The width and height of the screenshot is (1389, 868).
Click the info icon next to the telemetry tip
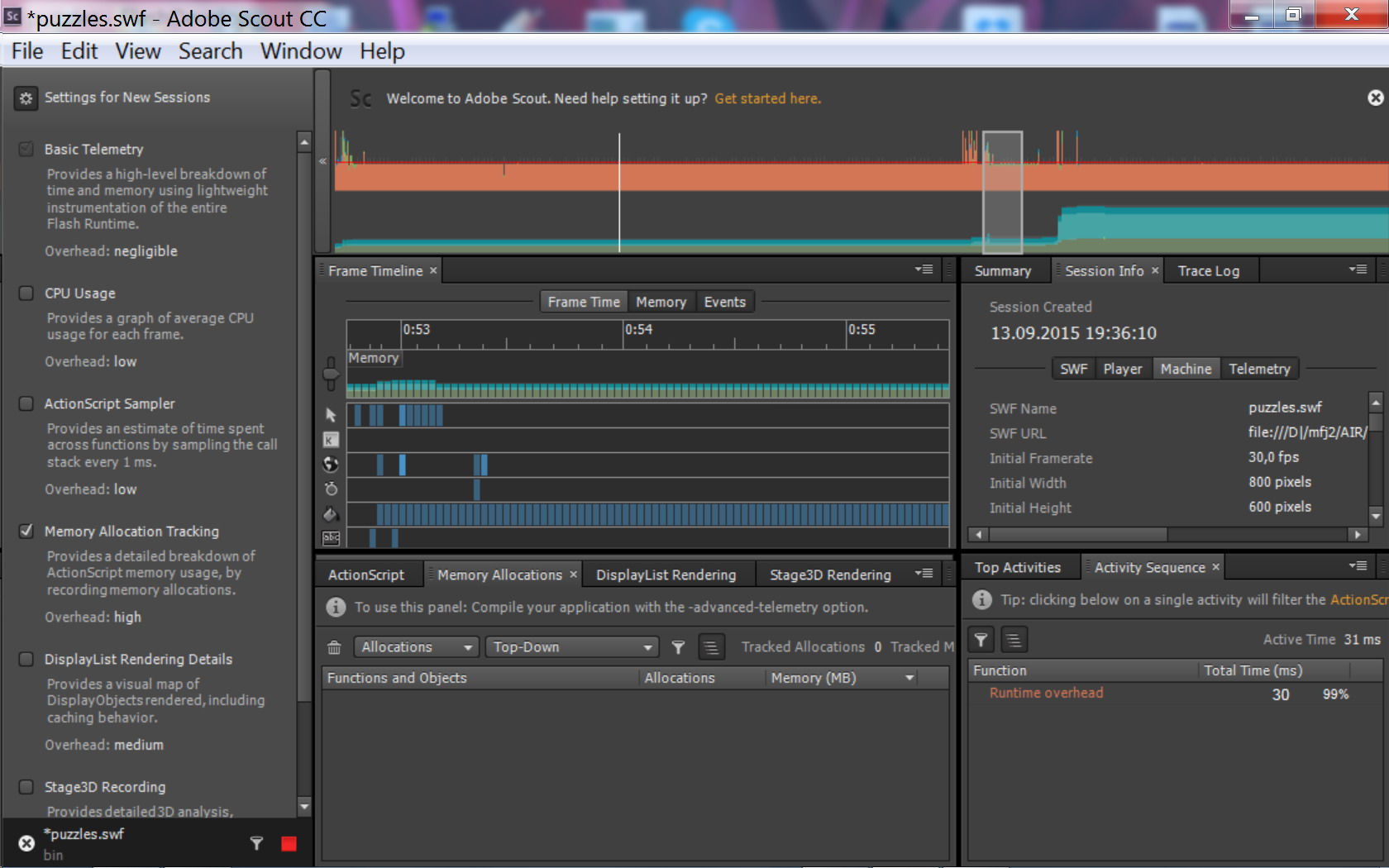[x=336, y=608]
